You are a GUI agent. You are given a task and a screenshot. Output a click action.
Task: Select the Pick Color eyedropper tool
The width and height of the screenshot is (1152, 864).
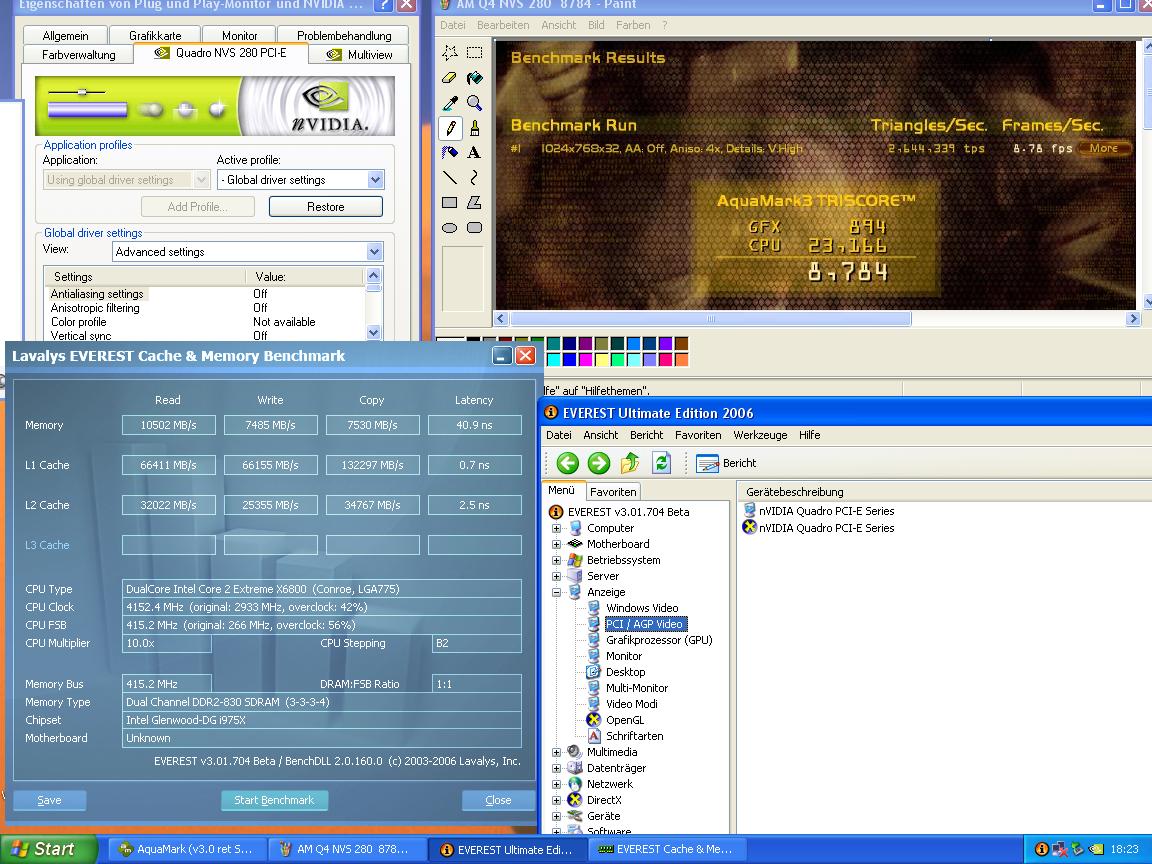(450, 103)
